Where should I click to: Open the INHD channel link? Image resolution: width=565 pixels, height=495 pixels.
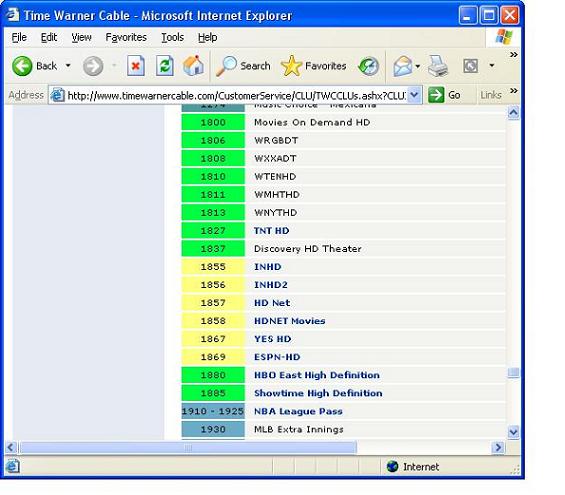(267, 267)
